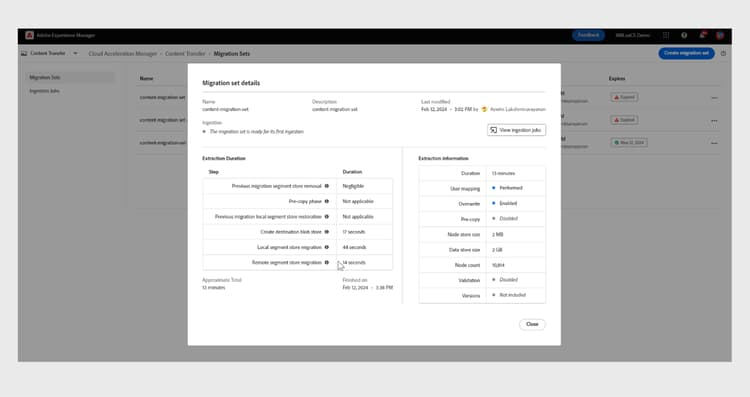The image size is (750, 397).
Task: Open the app switcher grid icon
Action: (666, 35)
